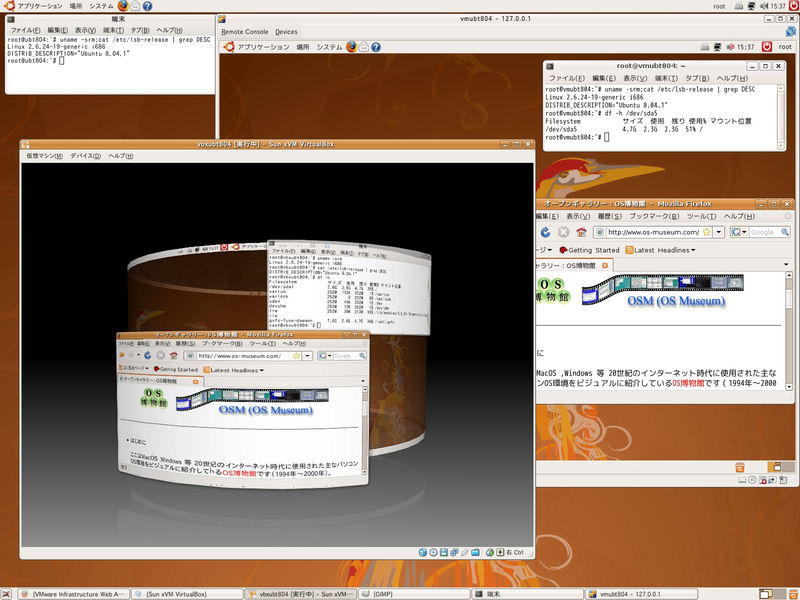The width and height of the screenshot is (800, 600).
Task: Launch Firefox from vmubt804 guest panel
Action: point(352,47)
